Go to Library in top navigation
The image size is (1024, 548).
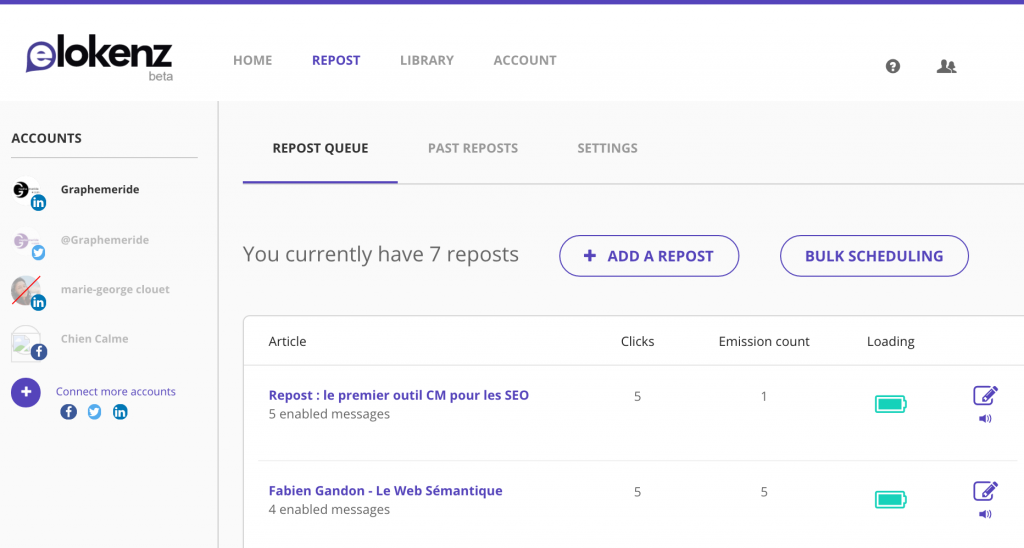coord(426,60)
